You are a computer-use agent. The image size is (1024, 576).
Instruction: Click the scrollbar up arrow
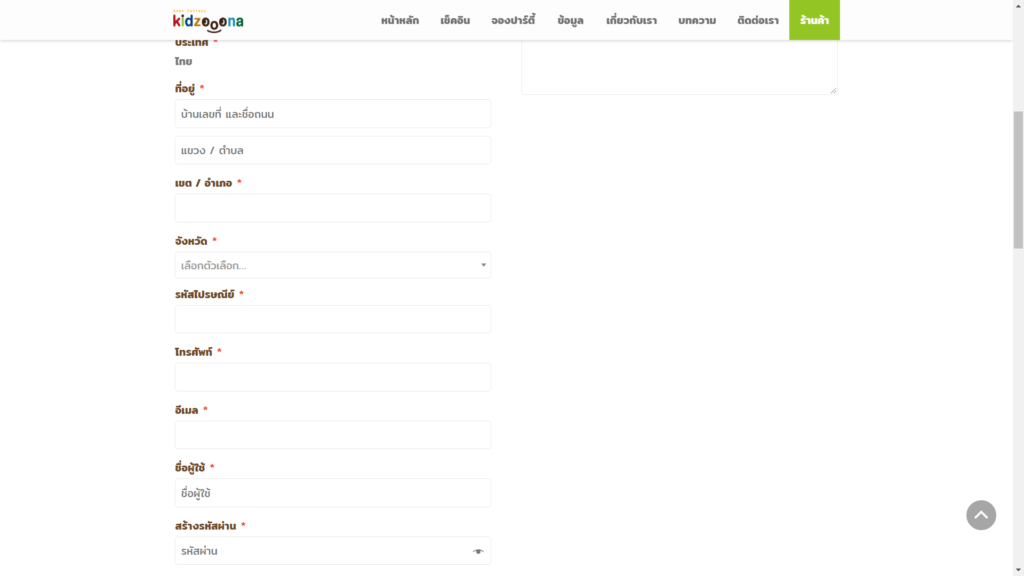pyautogui.click(x=1018, y=5)
